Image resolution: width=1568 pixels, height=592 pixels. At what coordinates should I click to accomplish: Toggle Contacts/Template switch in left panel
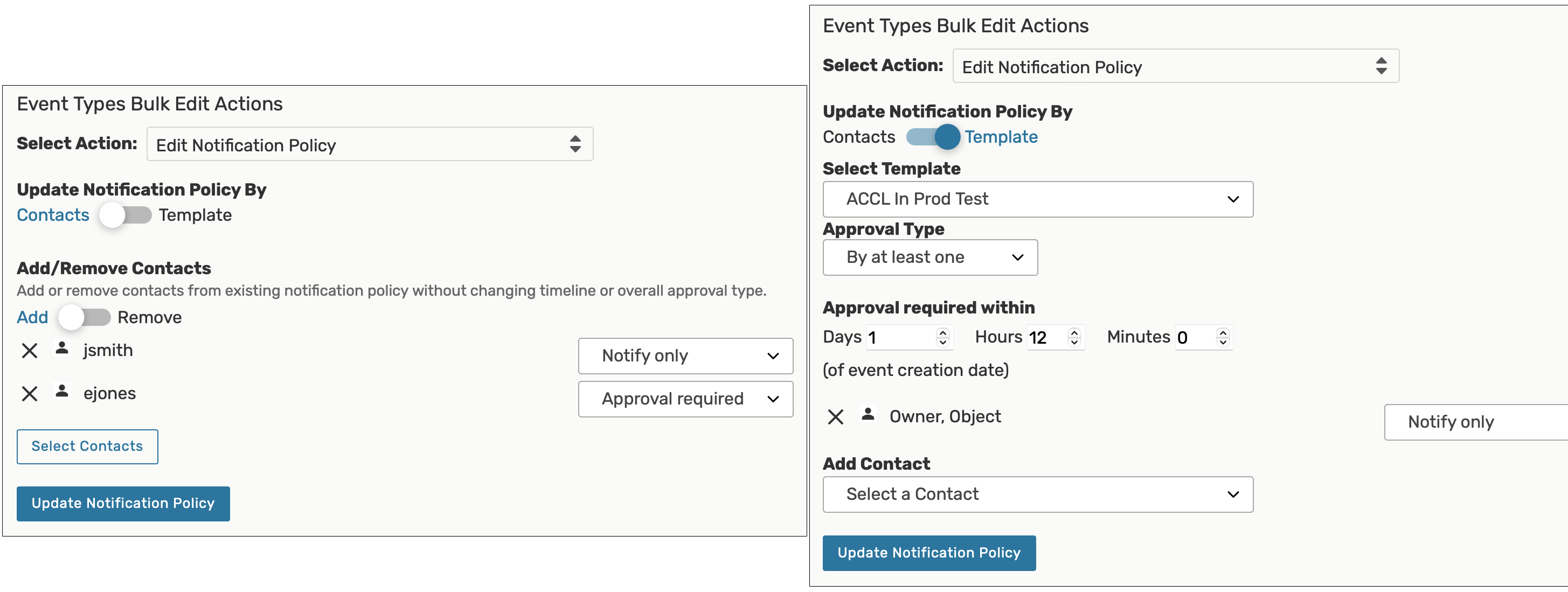pos(126,215)
